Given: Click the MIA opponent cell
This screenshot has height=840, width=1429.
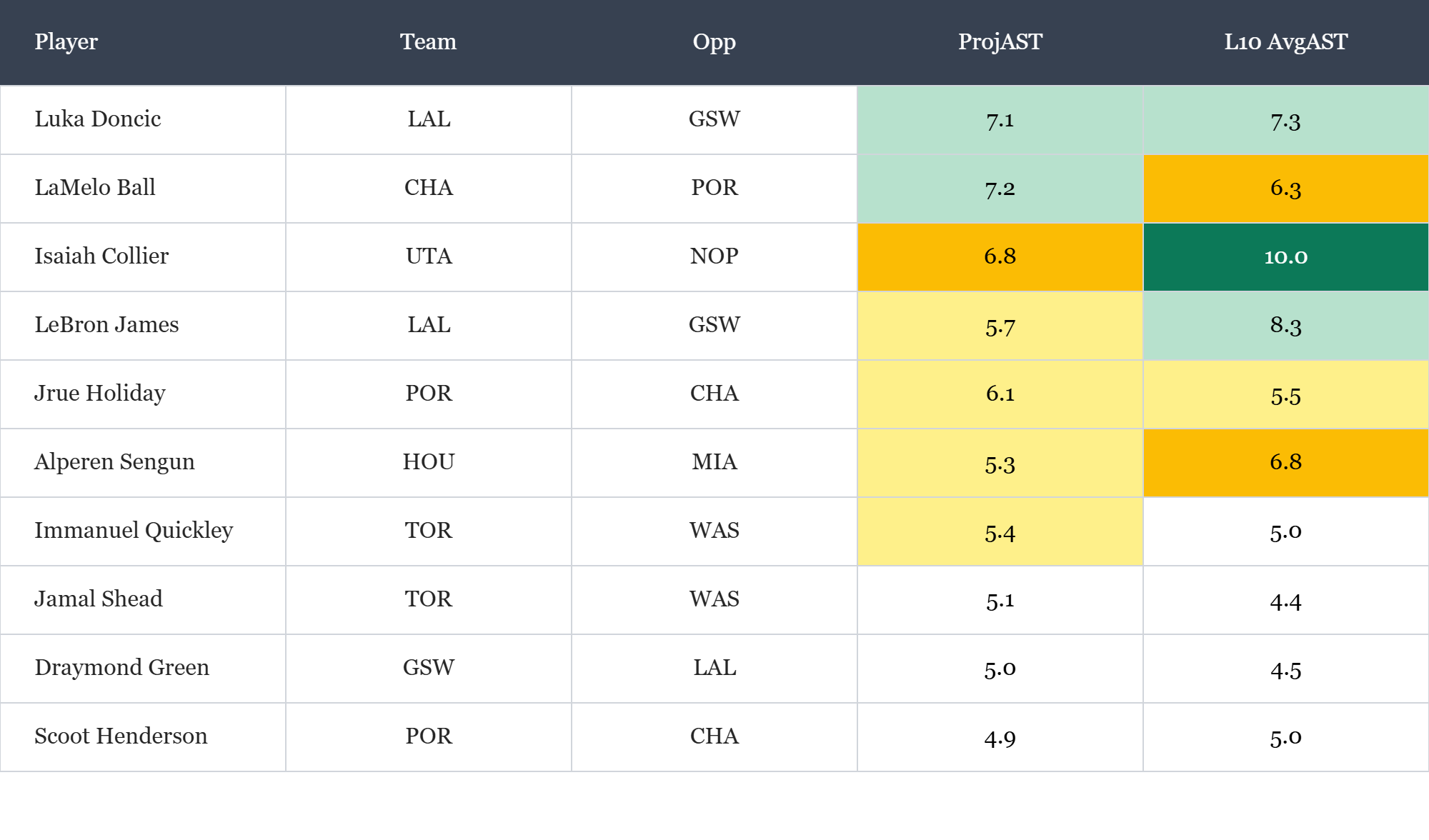Looking at the screenshot, I should point(714,462).
